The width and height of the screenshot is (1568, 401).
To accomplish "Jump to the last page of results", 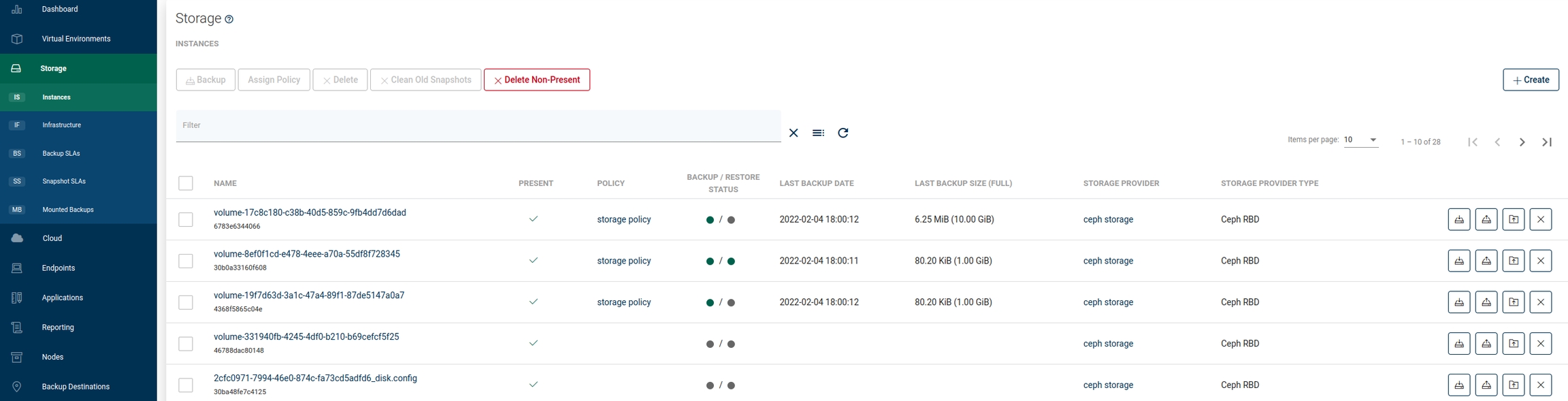I will click(1547, 142).
